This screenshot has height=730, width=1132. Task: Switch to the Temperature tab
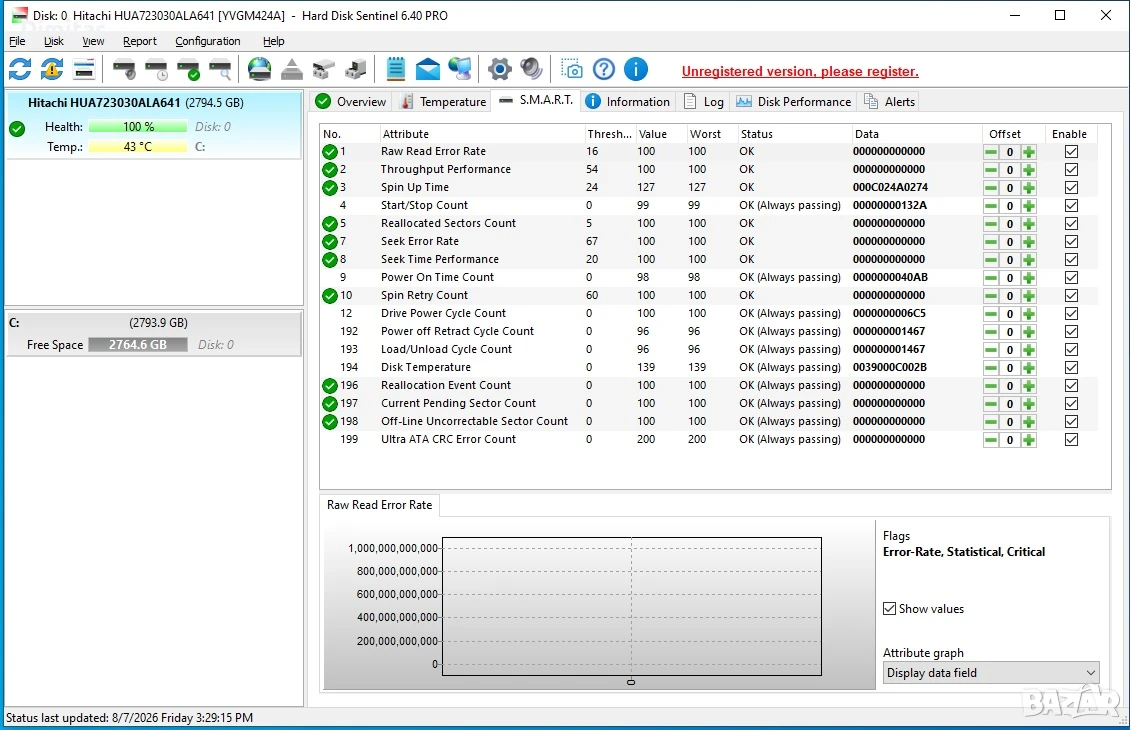tap(443, 102)
